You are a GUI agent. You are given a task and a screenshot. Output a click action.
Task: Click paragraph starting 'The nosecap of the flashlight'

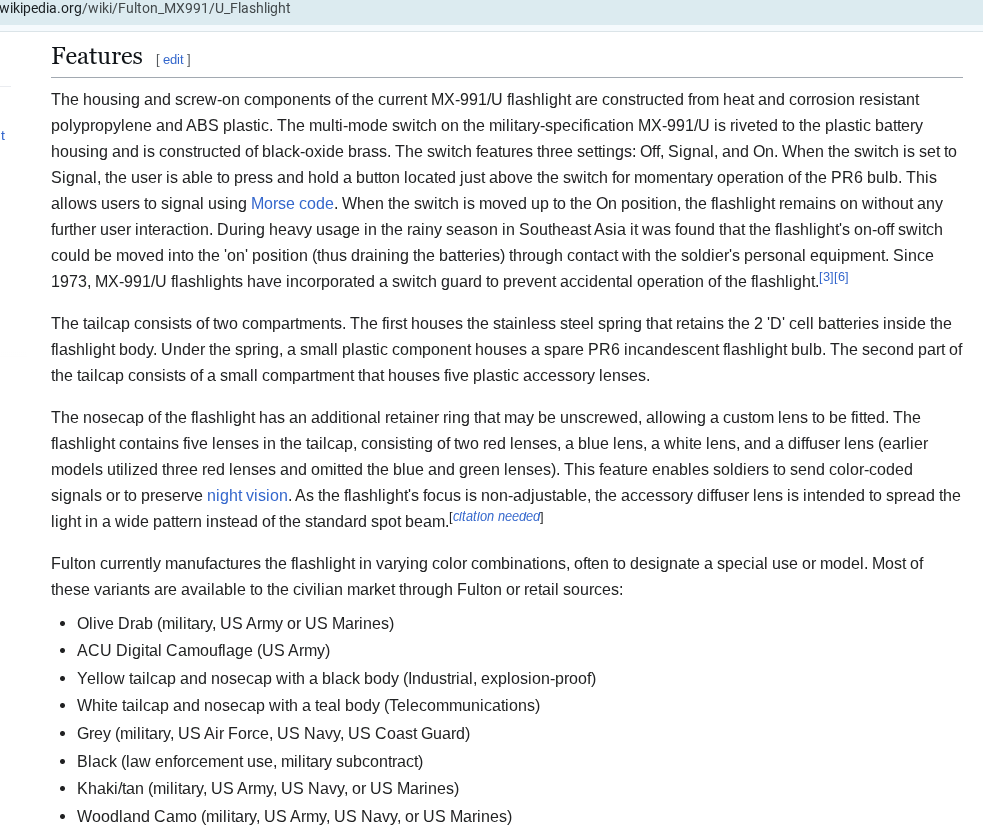507,470
